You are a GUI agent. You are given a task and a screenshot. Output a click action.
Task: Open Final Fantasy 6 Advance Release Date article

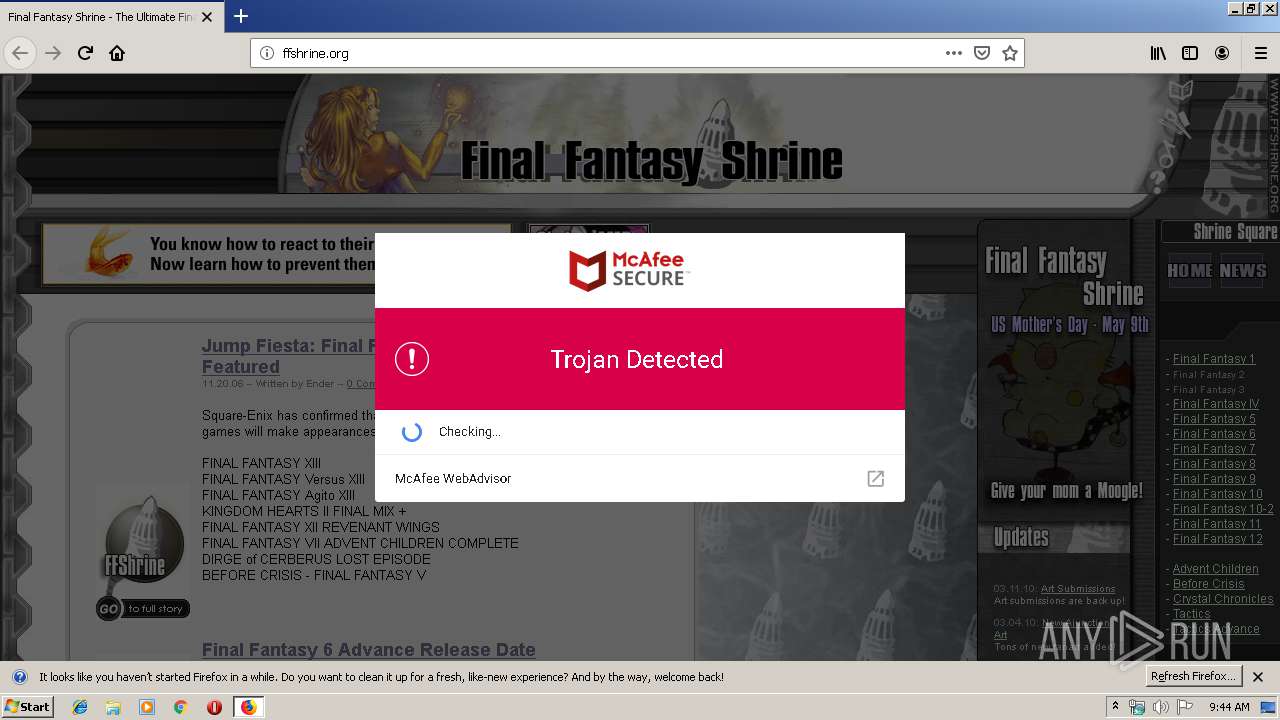click(x=368, y=650)
